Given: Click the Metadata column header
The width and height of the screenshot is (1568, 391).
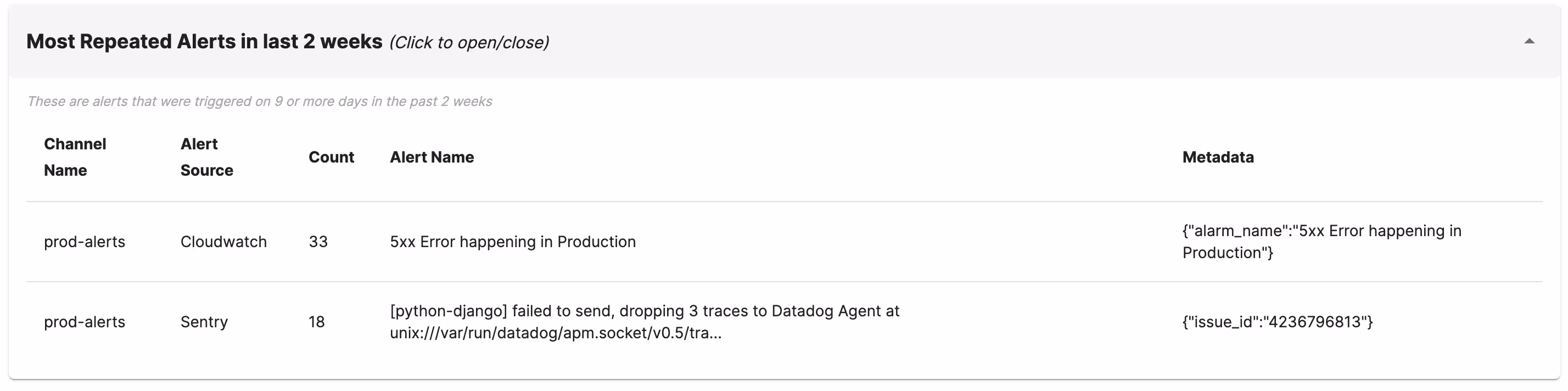Looking at the screenshot, I should [x=1217, y=157].
